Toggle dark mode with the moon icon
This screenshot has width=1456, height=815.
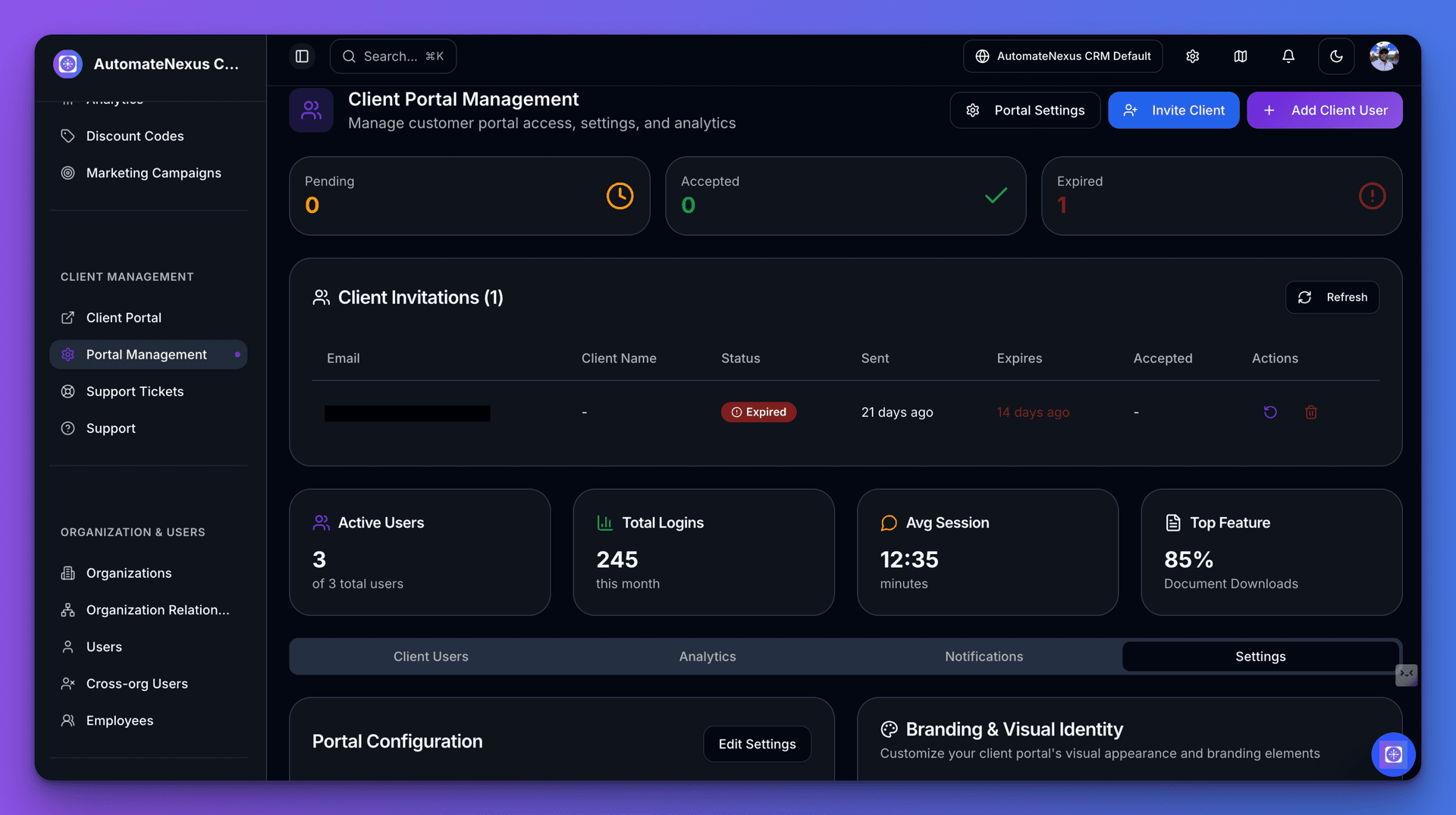point(1336,56)
